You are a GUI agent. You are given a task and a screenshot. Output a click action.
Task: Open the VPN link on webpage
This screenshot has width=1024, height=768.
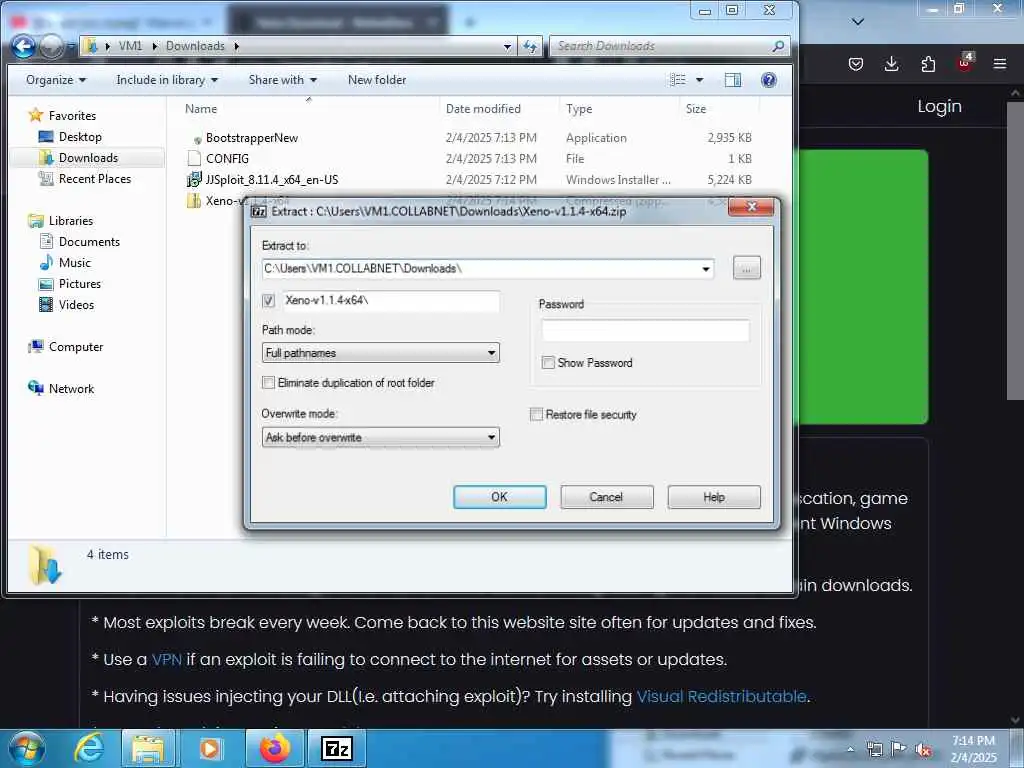[x=167, y=660]
